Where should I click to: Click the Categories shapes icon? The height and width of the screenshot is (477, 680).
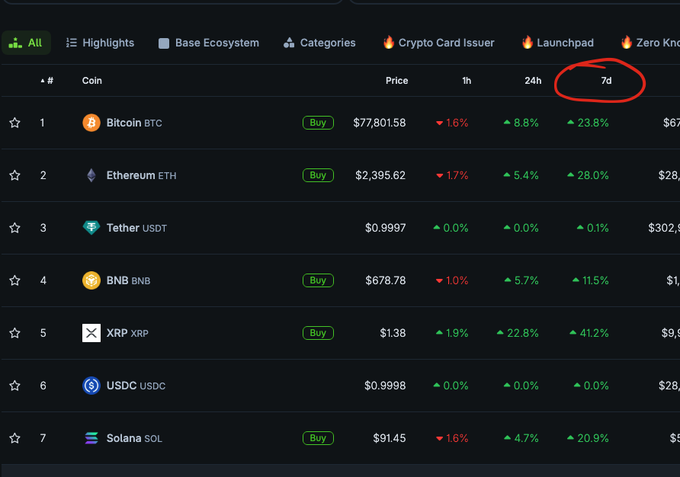[289, 42]
